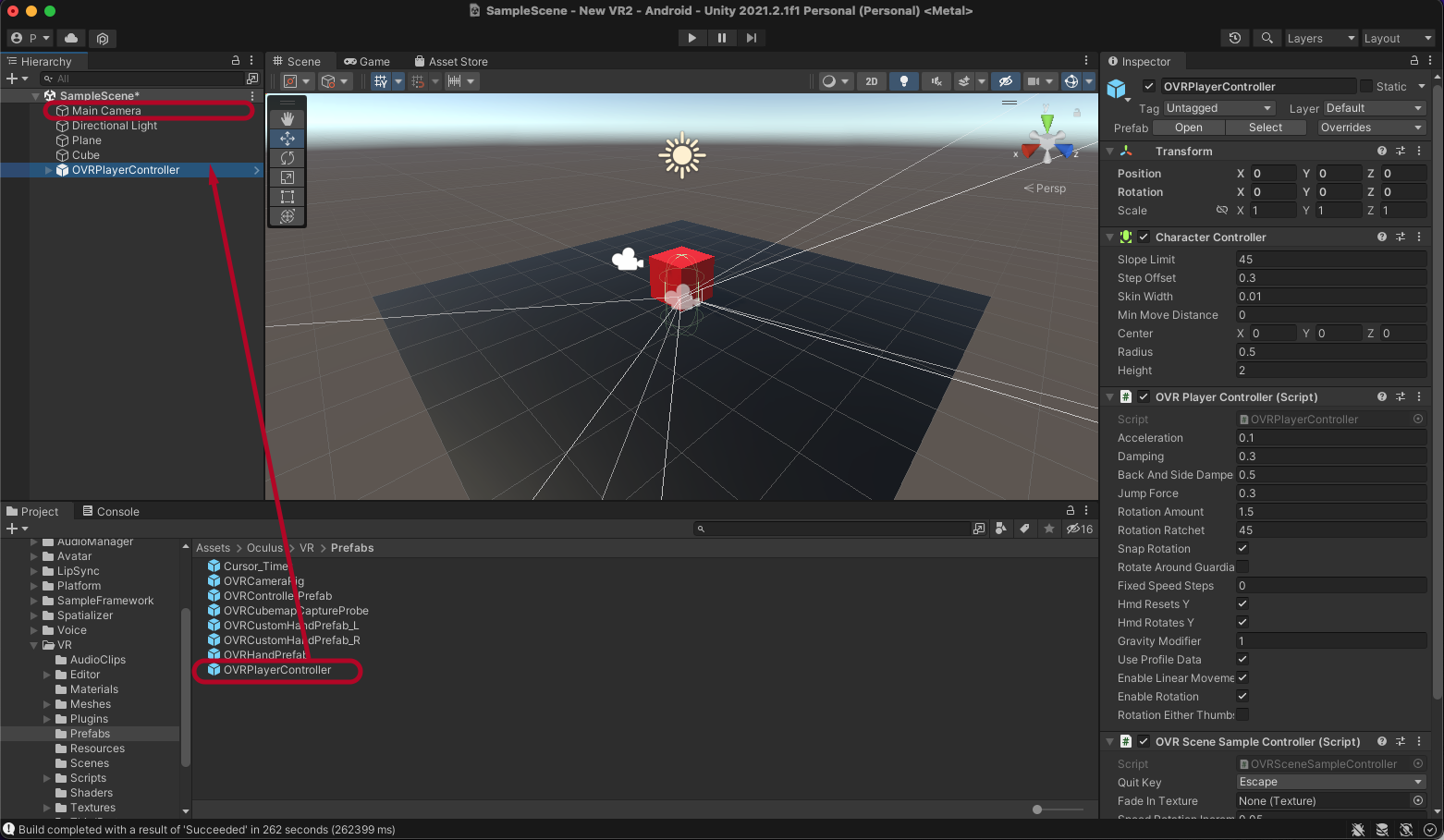Screen dimensions: 1444x840
Task: Open the prefab Overrides dropdown
Action: pyautogui.click(x=1372, y=128)
